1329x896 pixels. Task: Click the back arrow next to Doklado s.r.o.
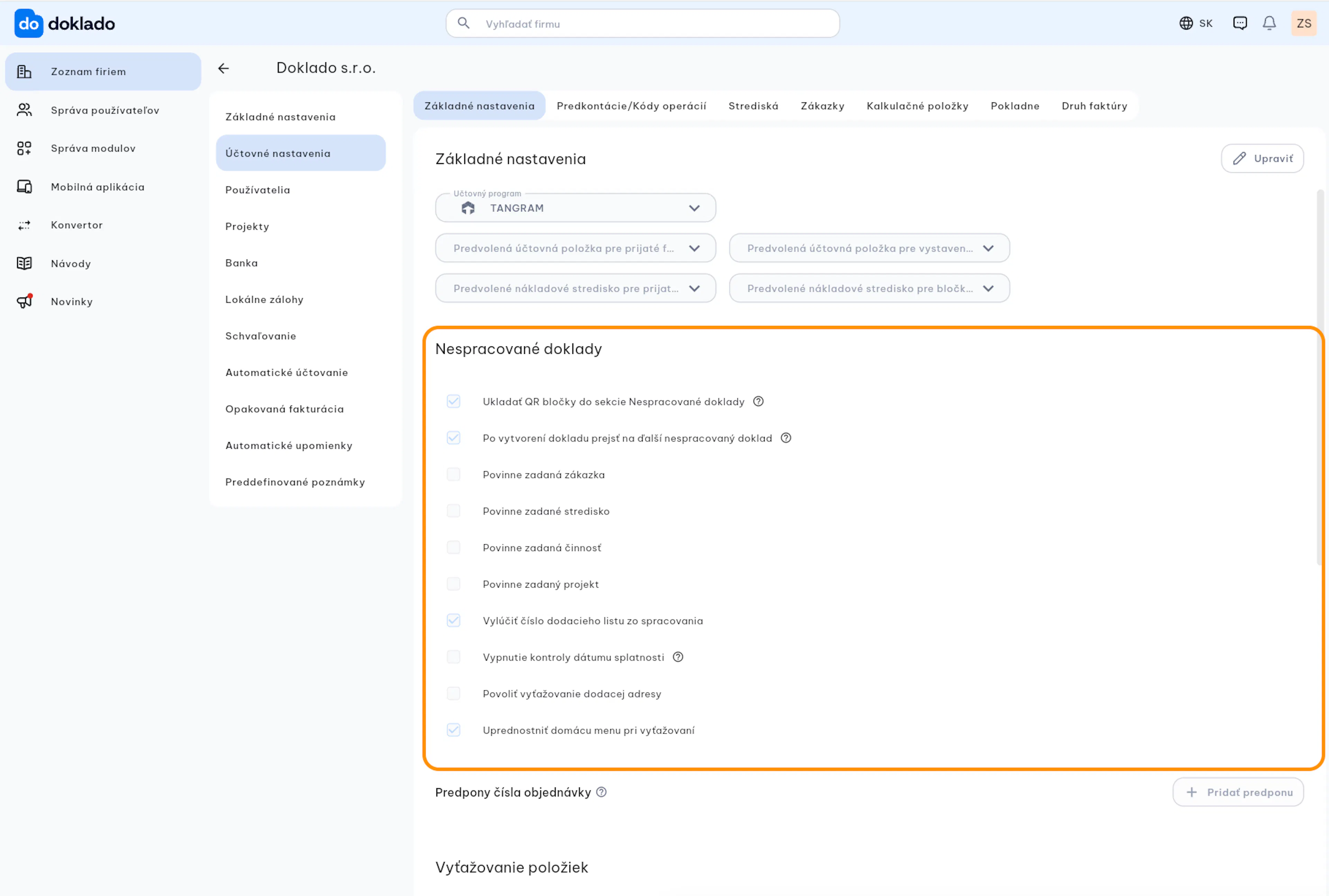pos(224,68)
